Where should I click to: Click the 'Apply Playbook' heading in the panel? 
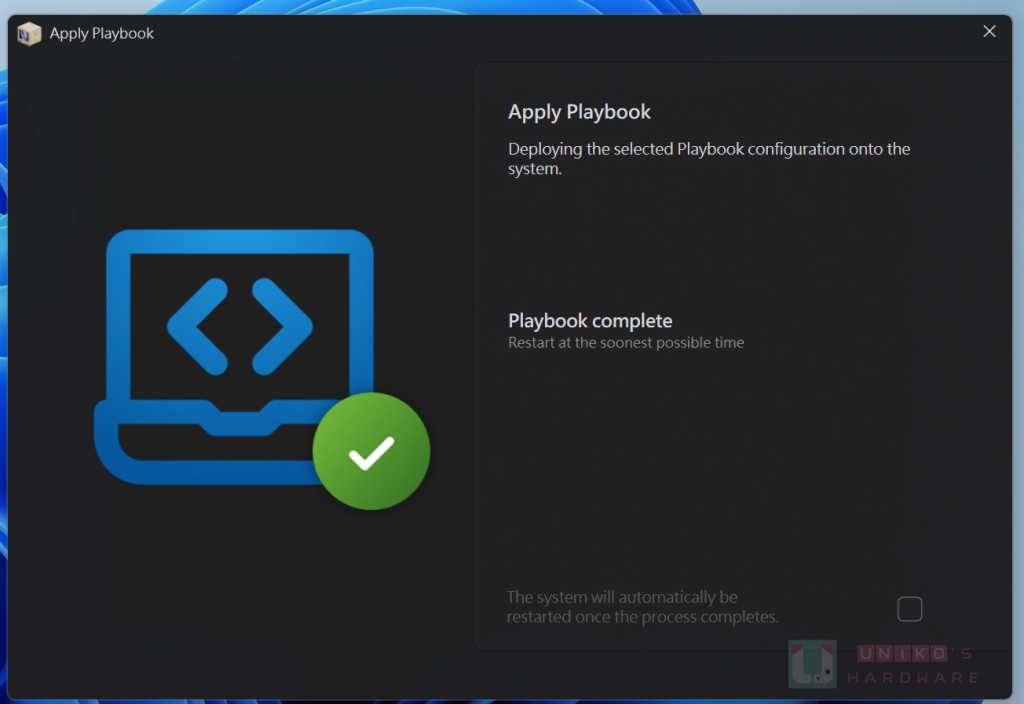579,112
